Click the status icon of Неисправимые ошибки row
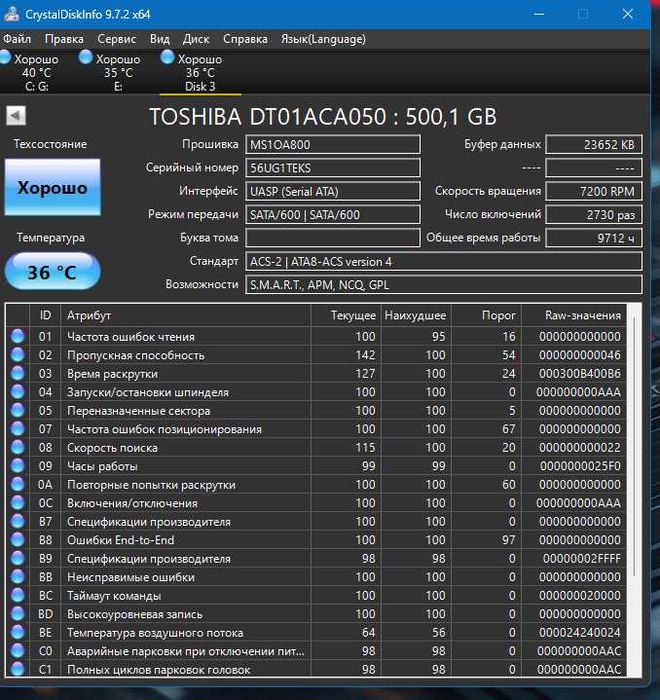 (17, 577)
